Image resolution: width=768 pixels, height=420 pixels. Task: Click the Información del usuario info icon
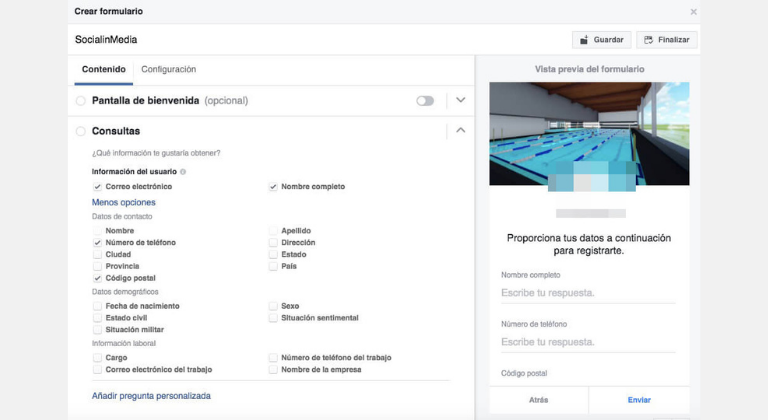pyautogui.click(x=183, y=172)
